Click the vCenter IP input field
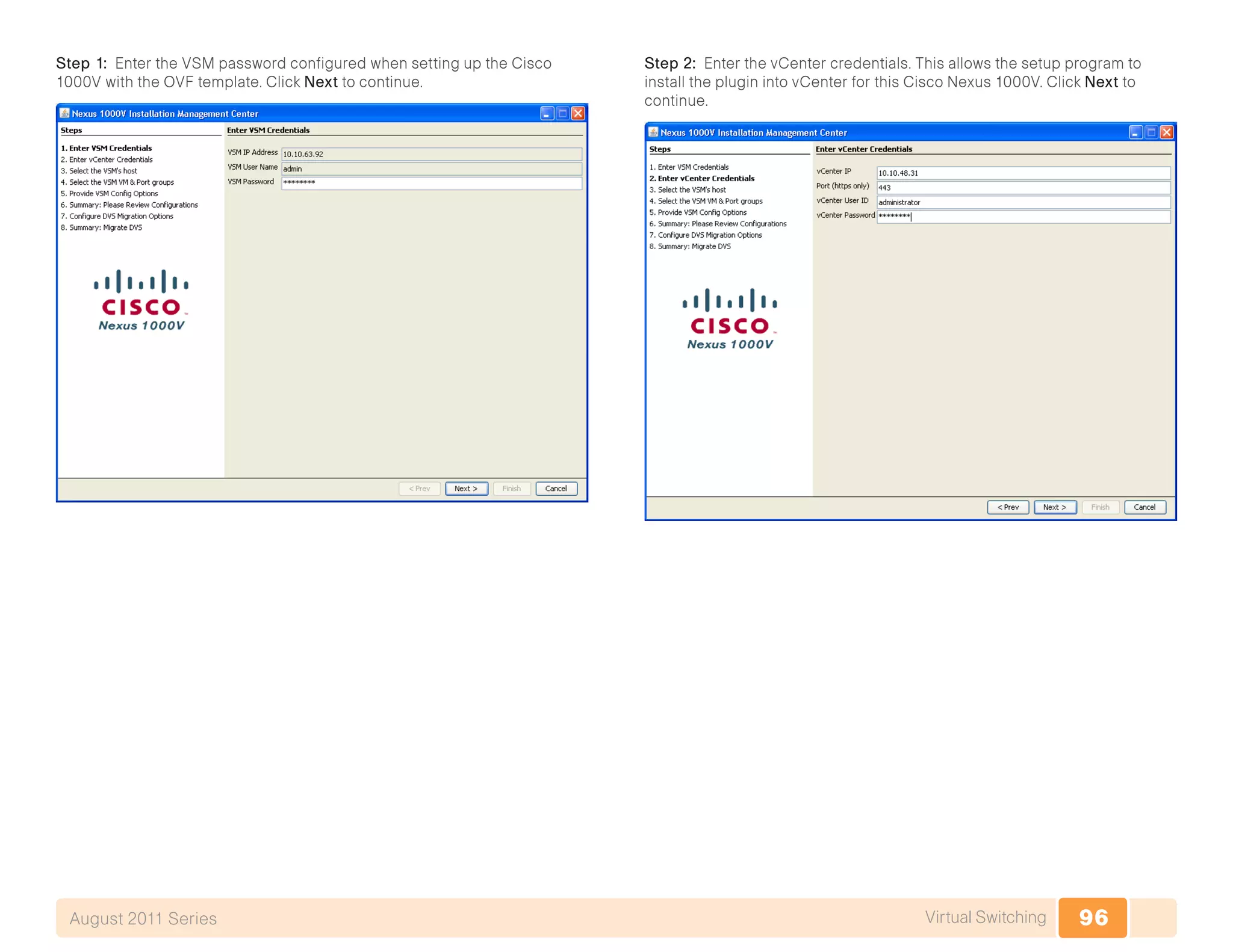Image resolution: width=1233 pixels, height=952 pixels. click(x=1022, y=173)
